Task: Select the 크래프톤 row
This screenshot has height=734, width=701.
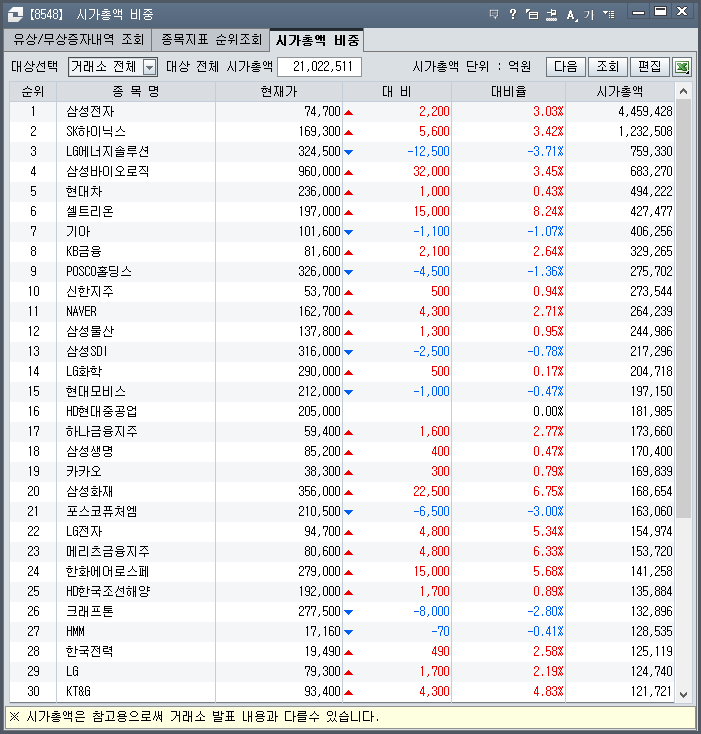Action: click(x=342, y=611)
